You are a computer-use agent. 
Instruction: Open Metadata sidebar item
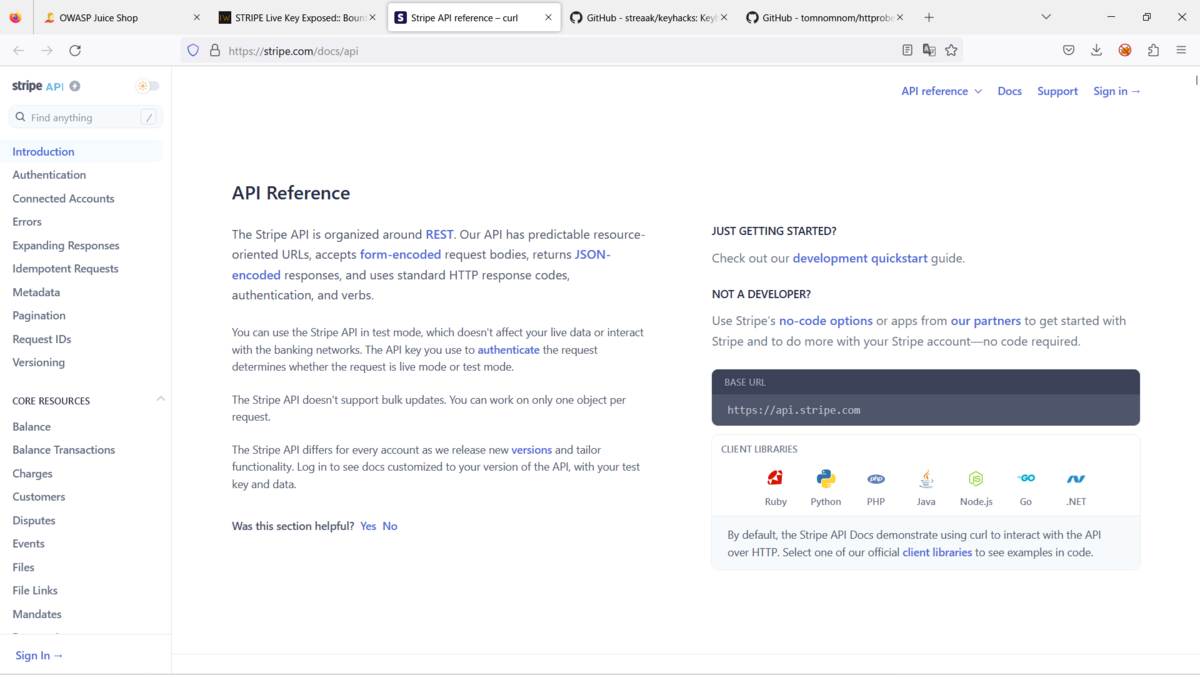click(x=36, y=292)
